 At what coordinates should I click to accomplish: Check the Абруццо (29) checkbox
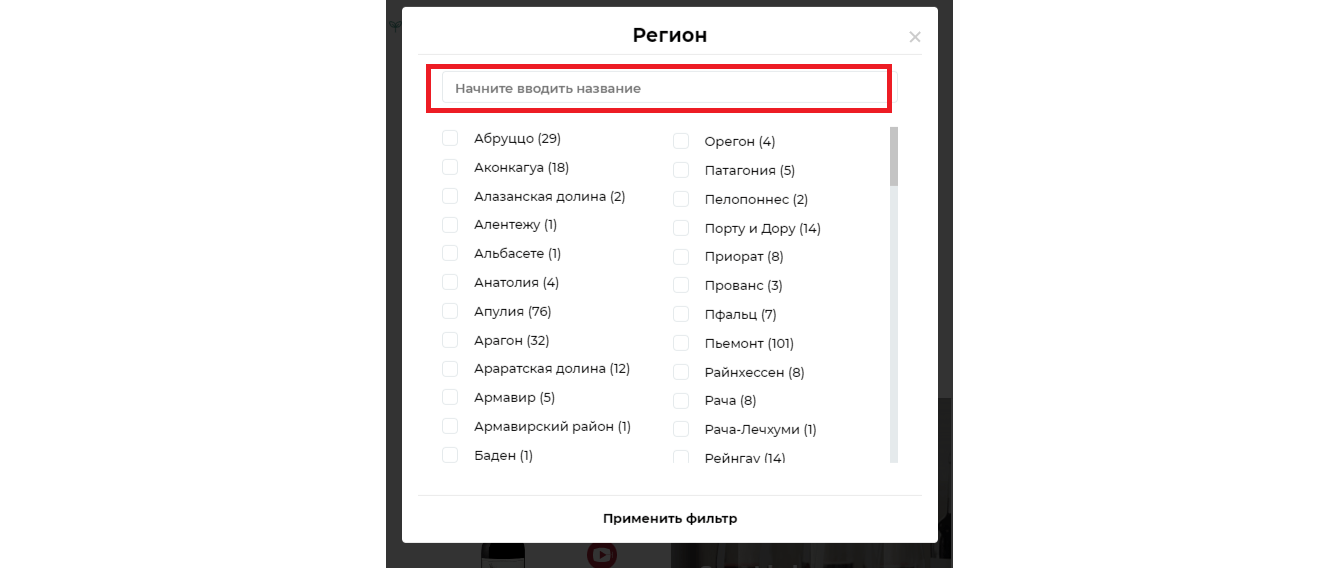click(450, 138)
